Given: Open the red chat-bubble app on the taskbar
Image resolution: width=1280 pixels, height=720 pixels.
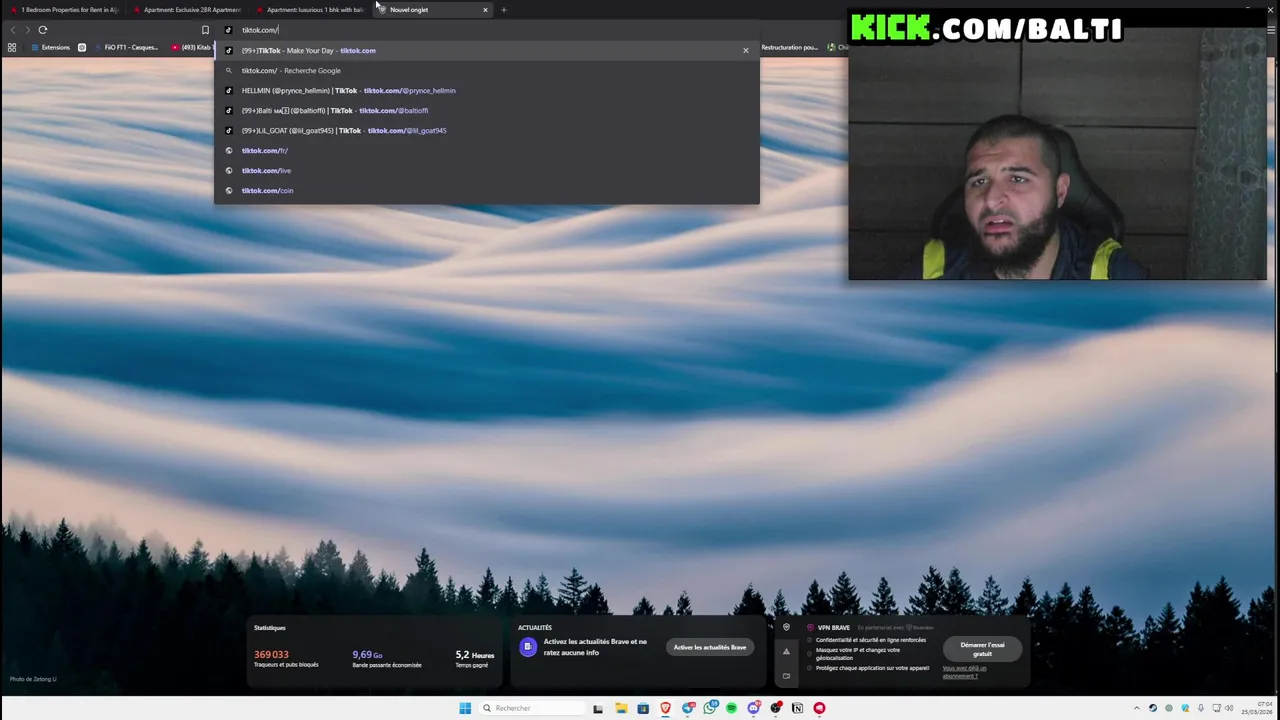Looking at the screenshot, I should pos(819,708).
